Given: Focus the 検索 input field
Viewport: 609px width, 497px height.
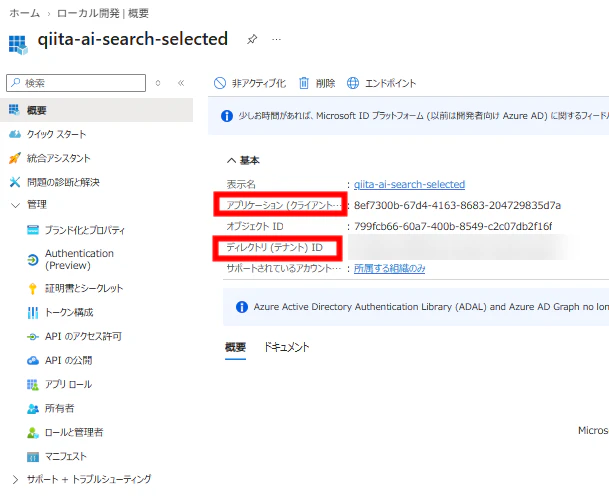Looking at the screenshot, I should [x=76, y=83].
